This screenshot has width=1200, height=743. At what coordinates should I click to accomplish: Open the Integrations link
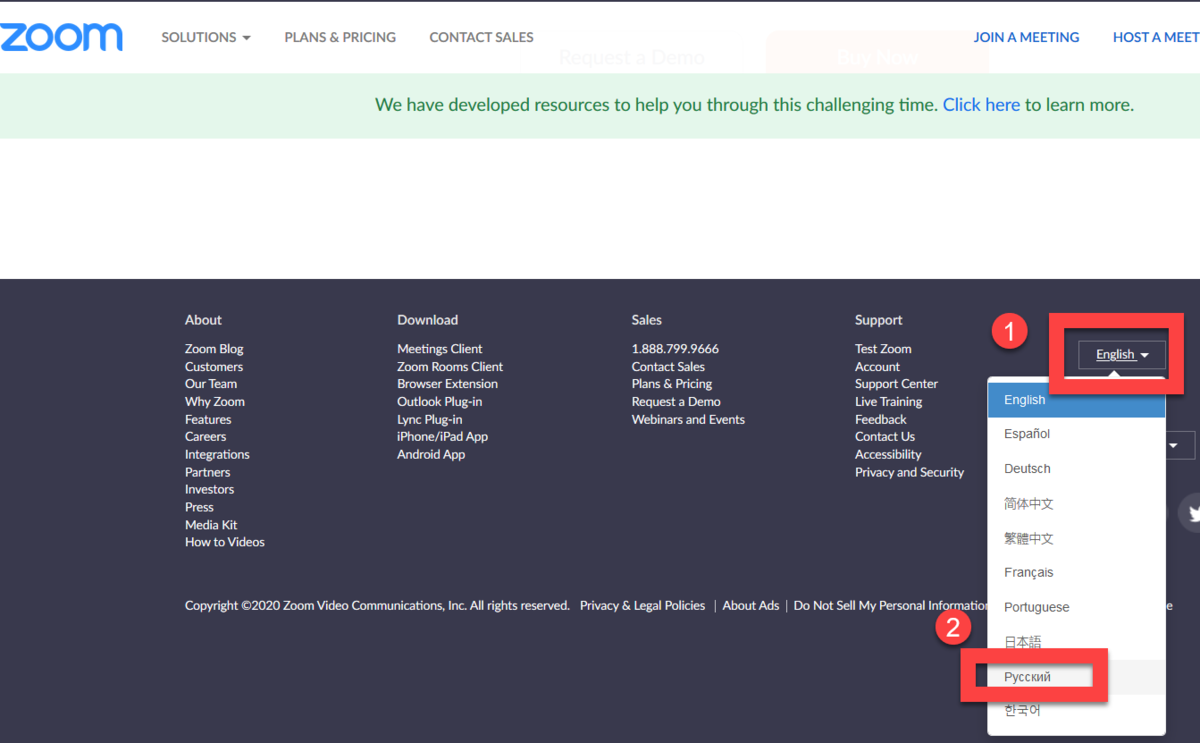pos(217,455)
